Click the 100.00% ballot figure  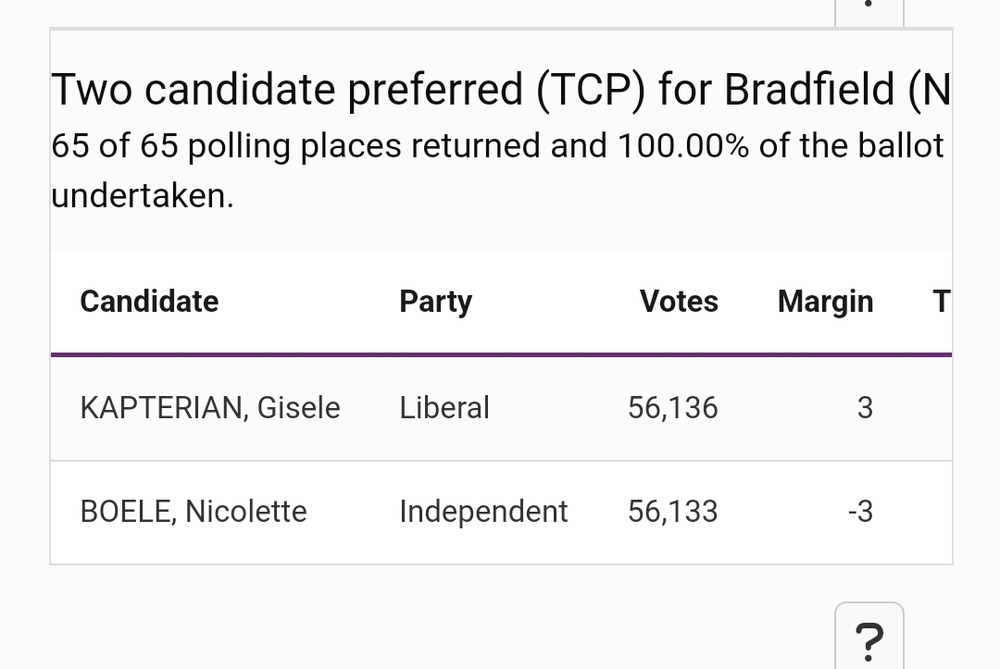pyautogui.click(x=683, y=145)
